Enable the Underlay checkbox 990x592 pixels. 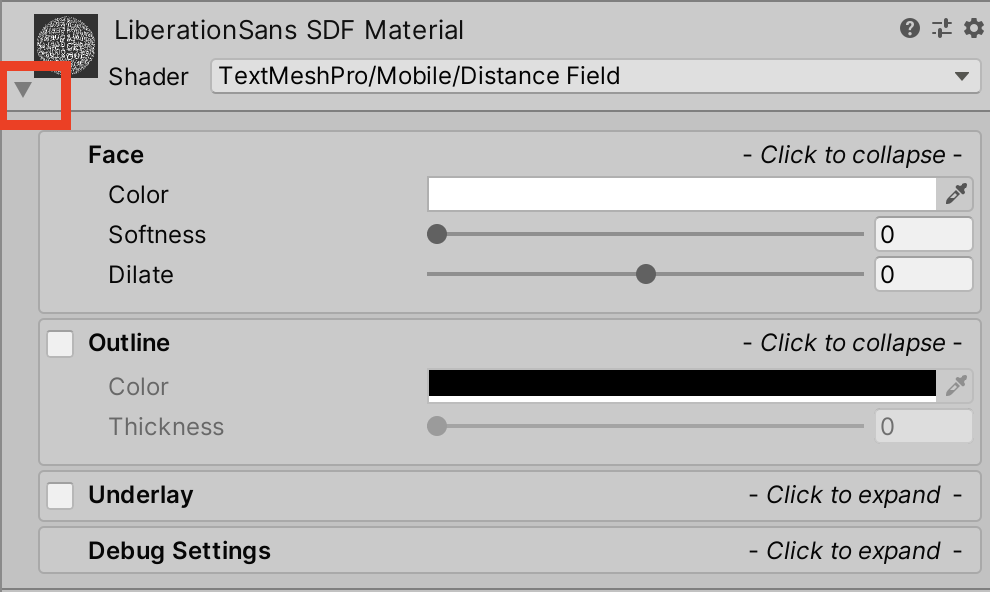click(61, 496)
